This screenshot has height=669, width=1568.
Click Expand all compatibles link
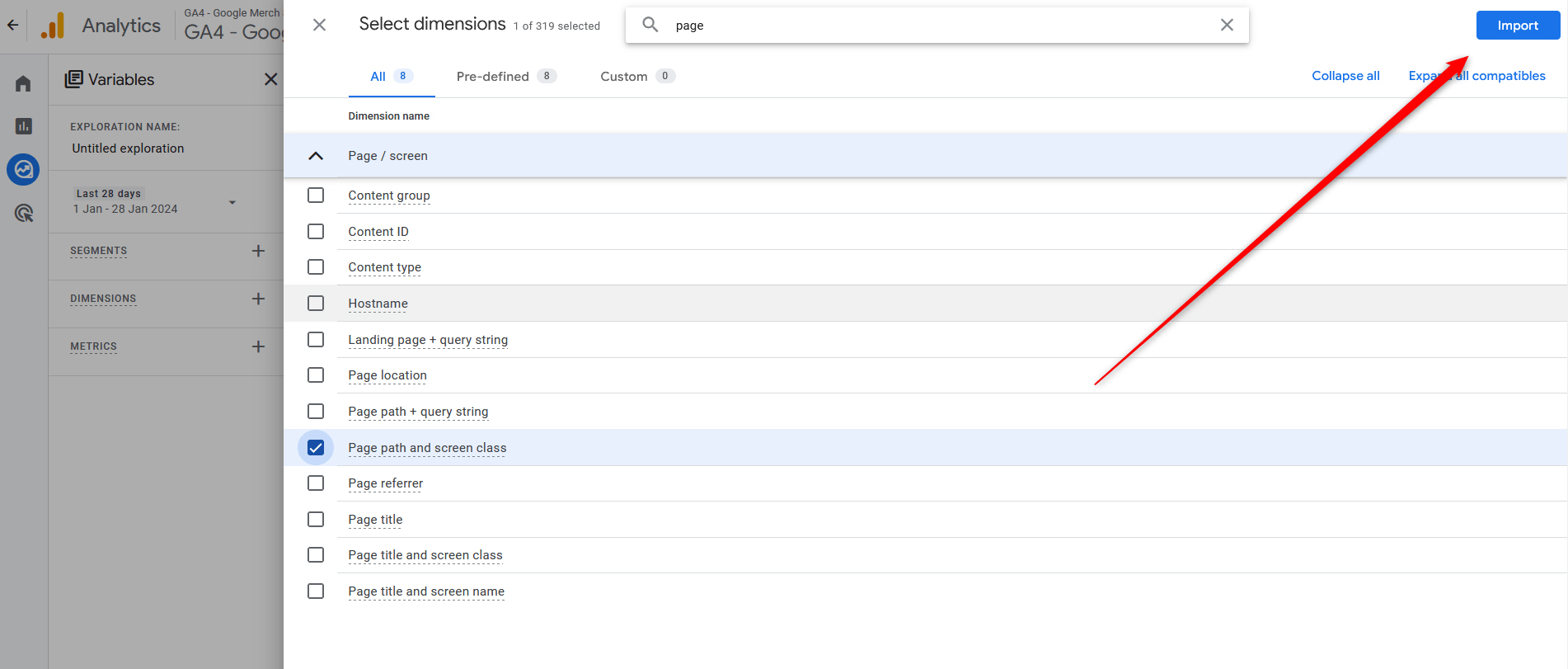1476,76
